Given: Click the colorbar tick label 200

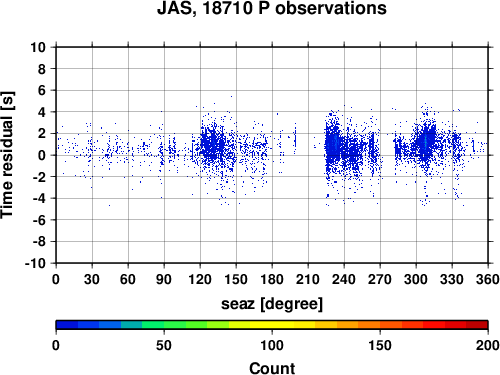Looking at the screenshot, I should [x=488, y=345].
